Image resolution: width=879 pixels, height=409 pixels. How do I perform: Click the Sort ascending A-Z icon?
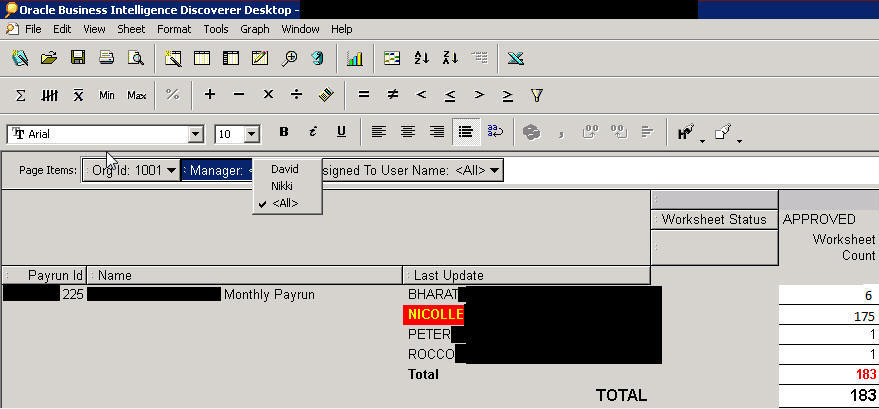pyautogui.click(x=422, y=58)
